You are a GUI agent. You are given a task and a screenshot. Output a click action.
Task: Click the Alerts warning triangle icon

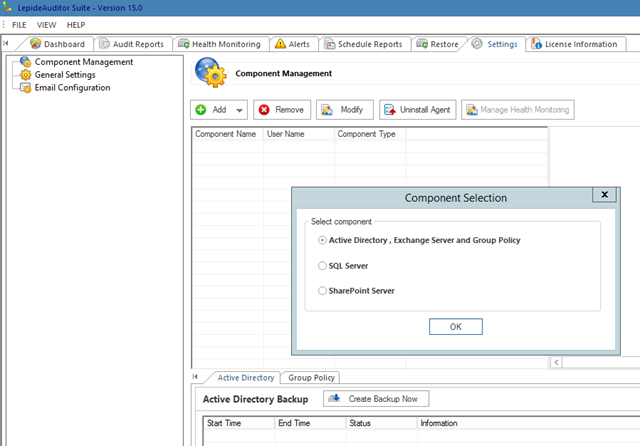pos(280,44)
